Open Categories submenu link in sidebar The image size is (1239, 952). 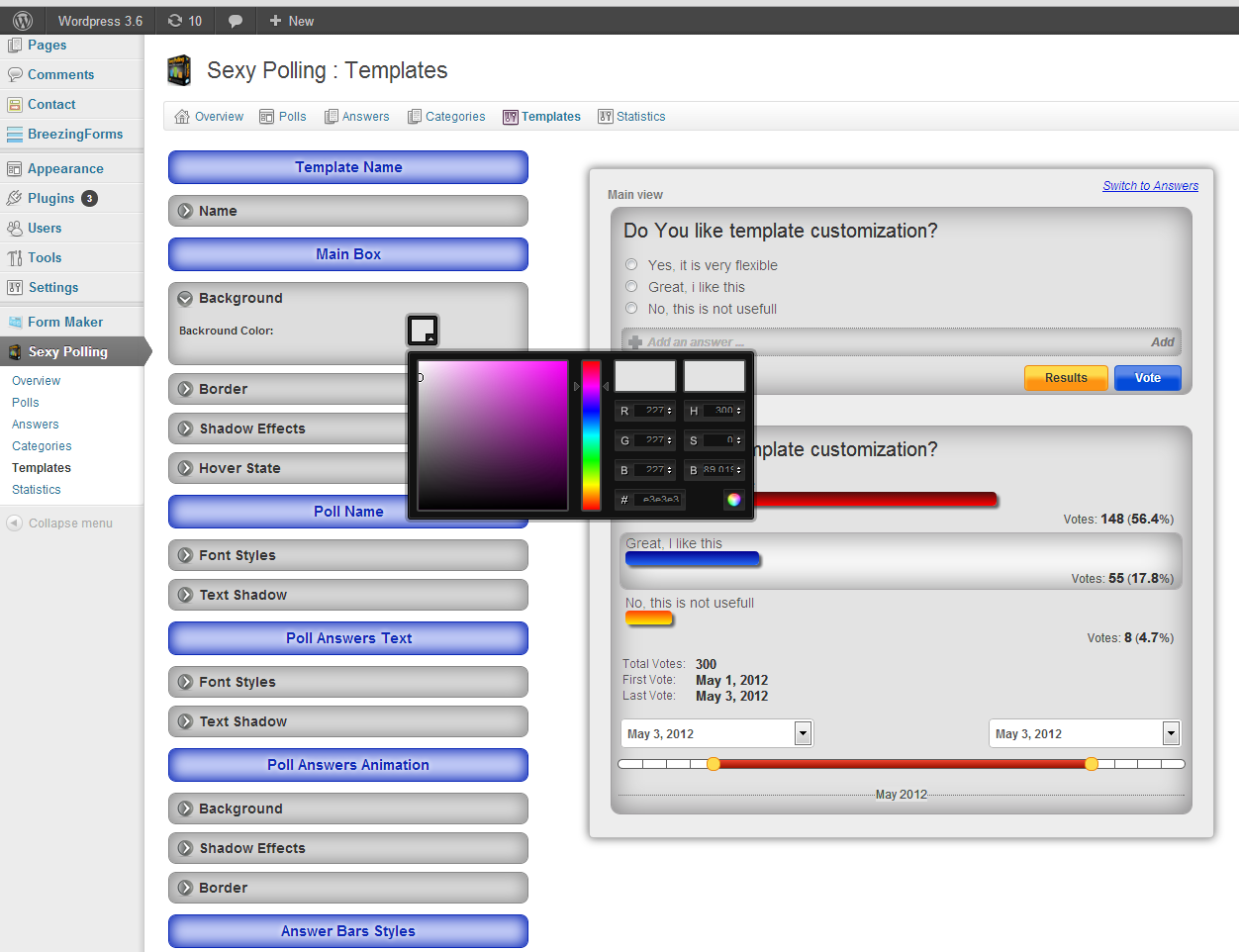(x=42, y=446)
